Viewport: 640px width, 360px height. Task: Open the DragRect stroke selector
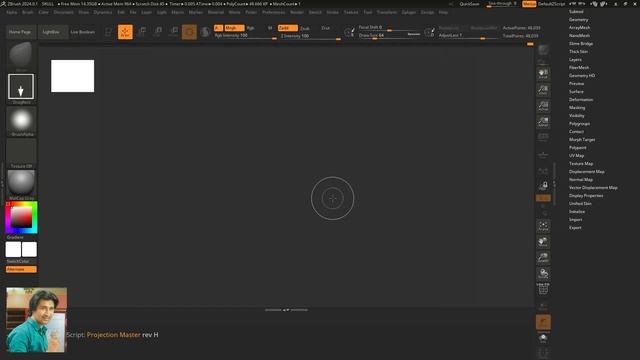pos(21,87)
